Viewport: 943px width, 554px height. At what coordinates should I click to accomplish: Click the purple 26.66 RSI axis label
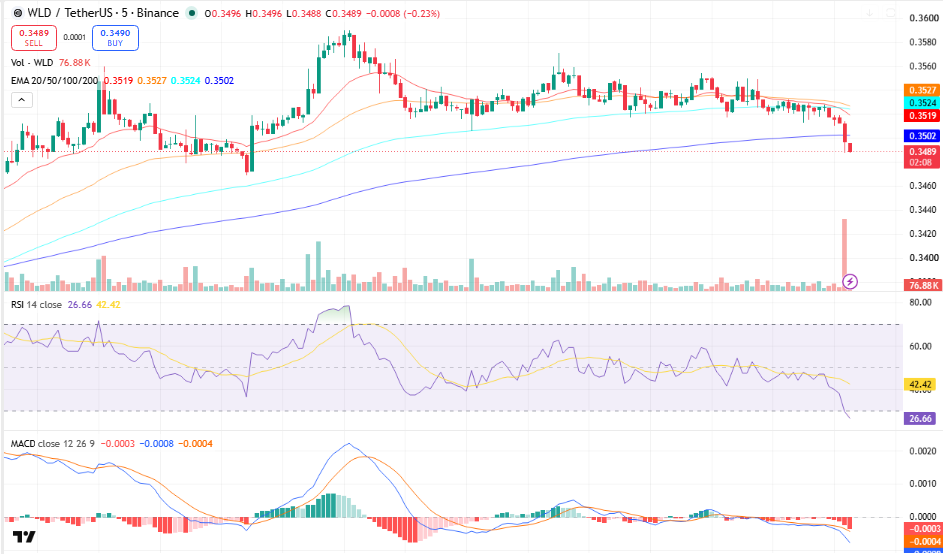pyautogui.click(x=921, y=419)
